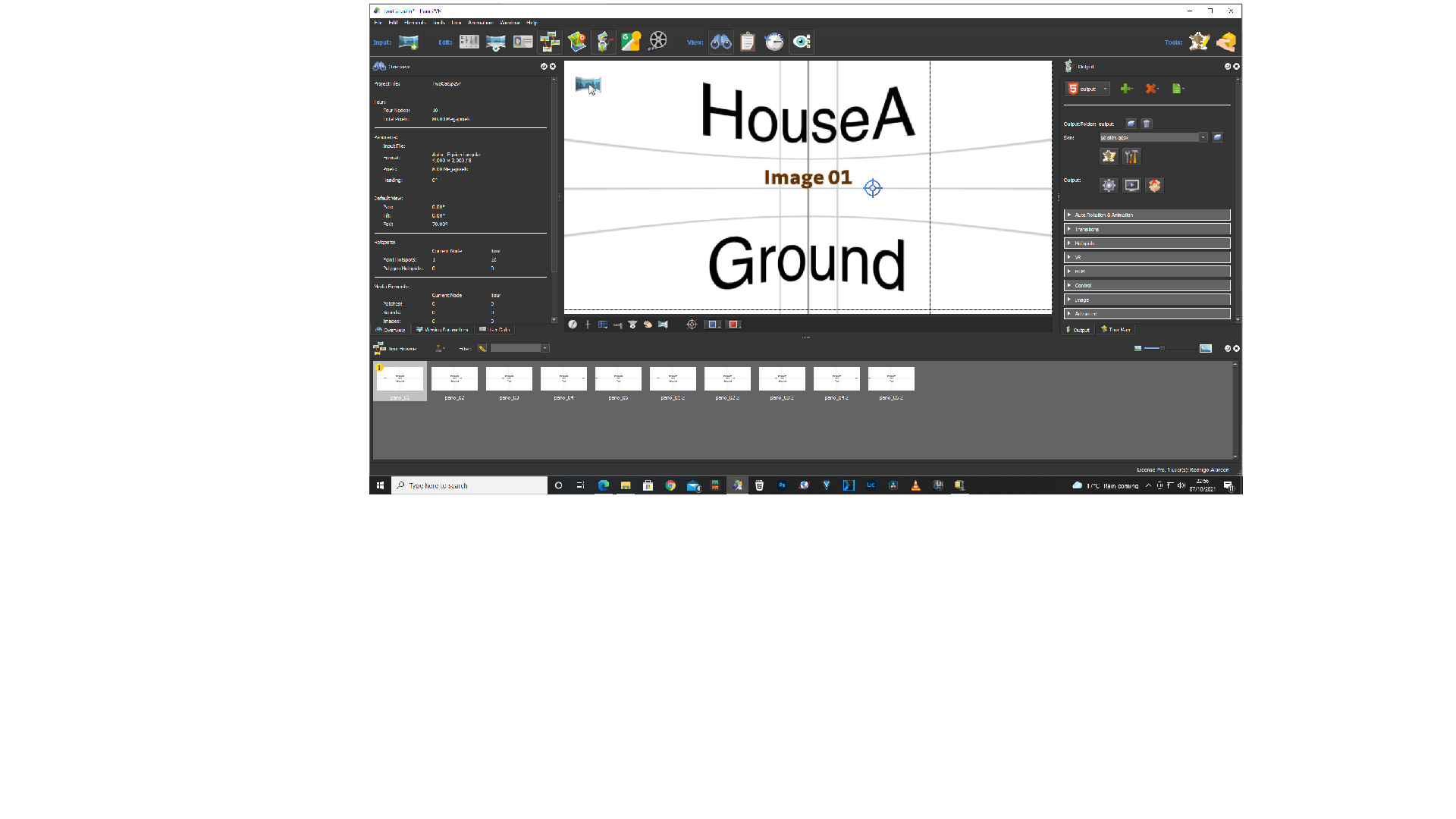This screenshot has height=819, width=1456.
Task: Focus the taskbar search box
Action: point(469,485)
